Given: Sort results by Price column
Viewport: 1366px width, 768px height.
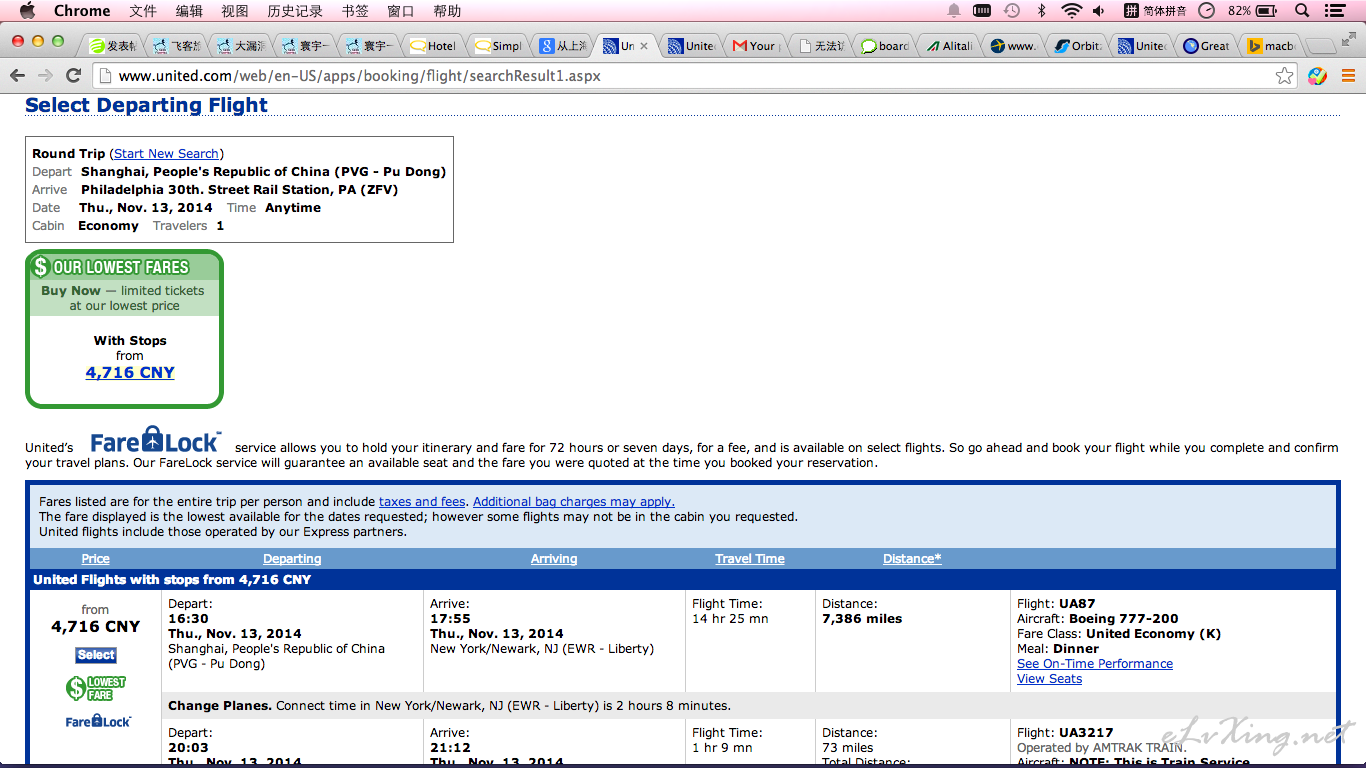Looking at the screenshot, I should [96, 559].
